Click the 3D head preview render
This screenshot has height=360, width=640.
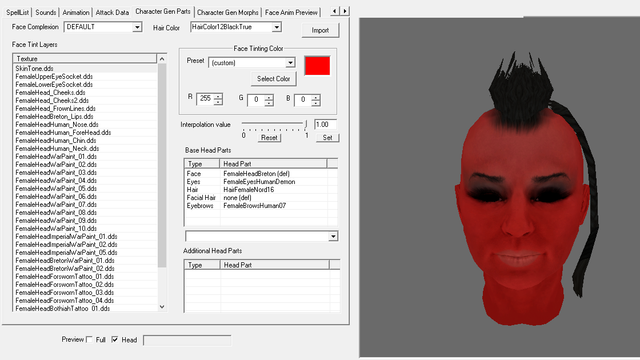(500, 188)
